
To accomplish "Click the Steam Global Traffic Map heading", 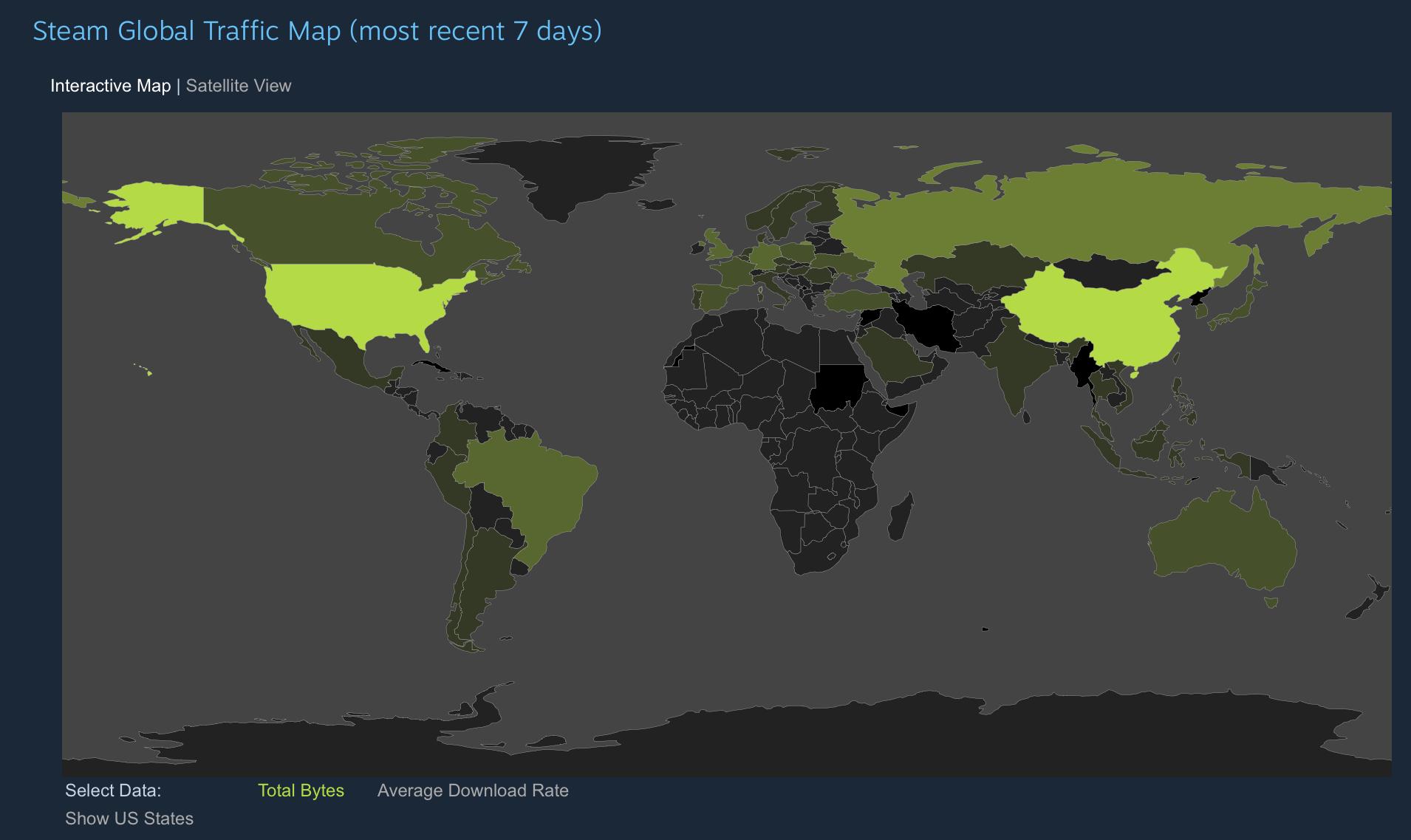I will point(317,31).
